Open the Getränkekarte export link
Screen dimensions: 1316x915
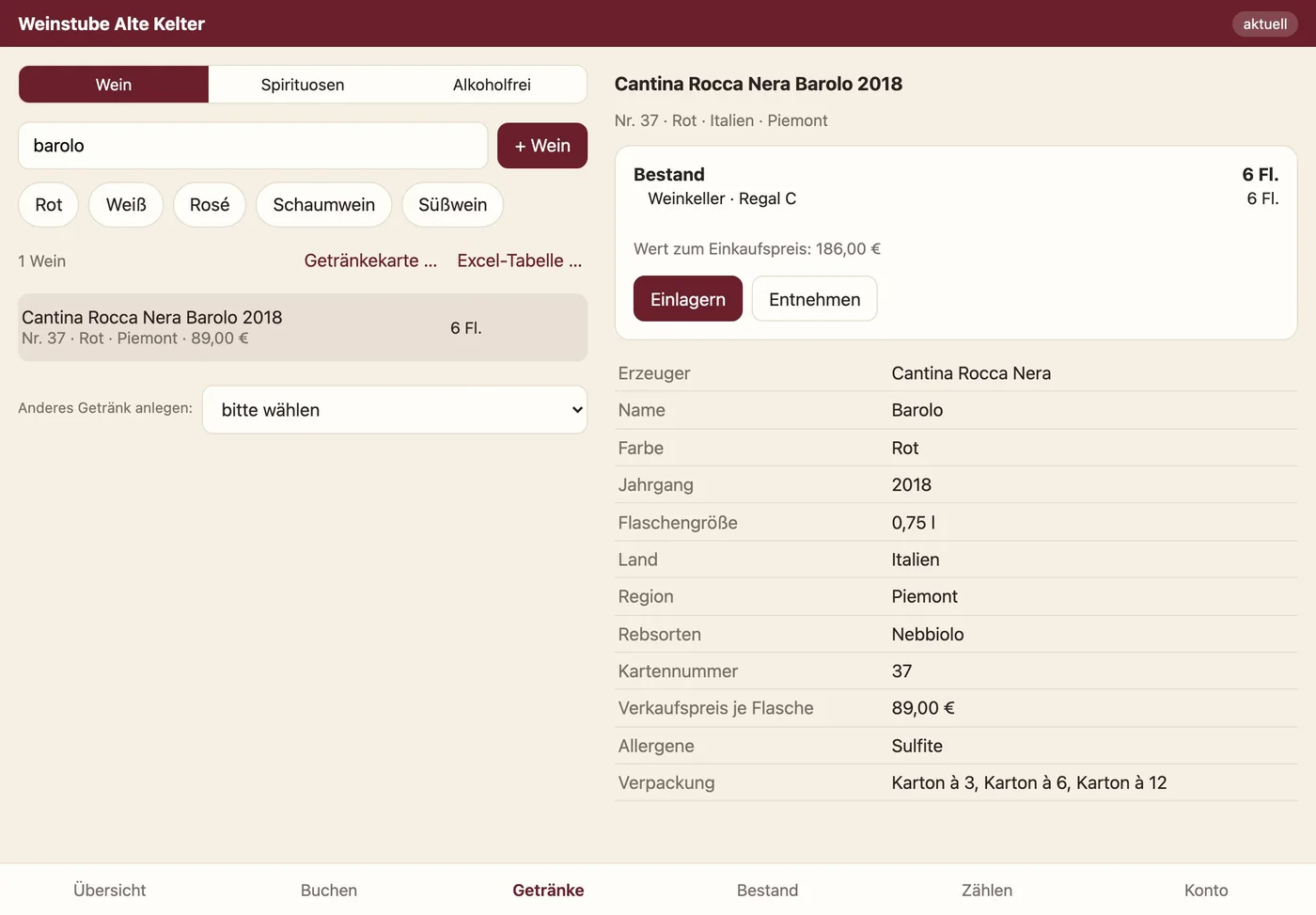370,260
